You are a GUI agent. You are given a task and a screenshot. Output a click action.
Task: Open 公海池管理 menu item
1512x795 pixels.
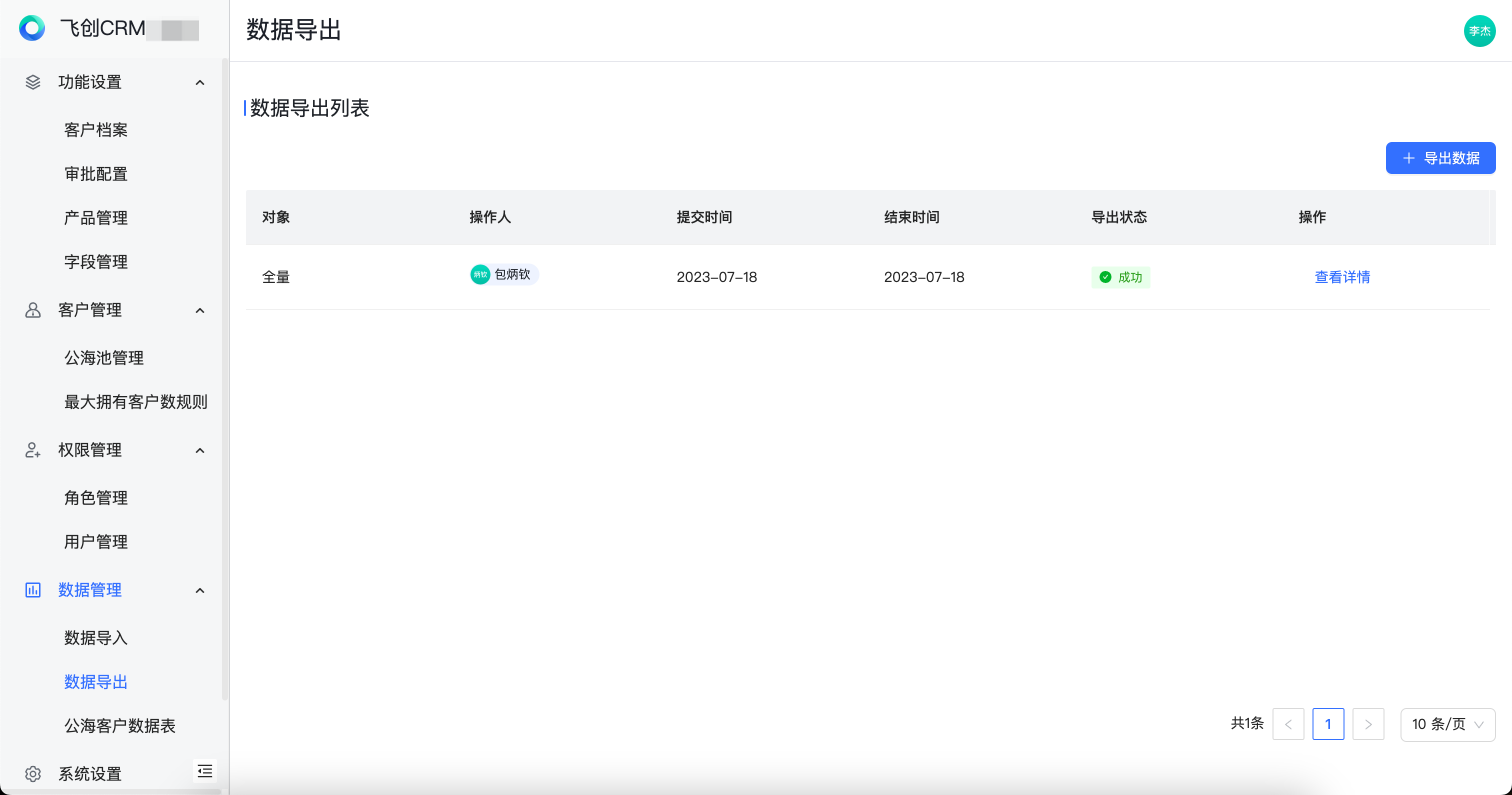coord(104,357)
